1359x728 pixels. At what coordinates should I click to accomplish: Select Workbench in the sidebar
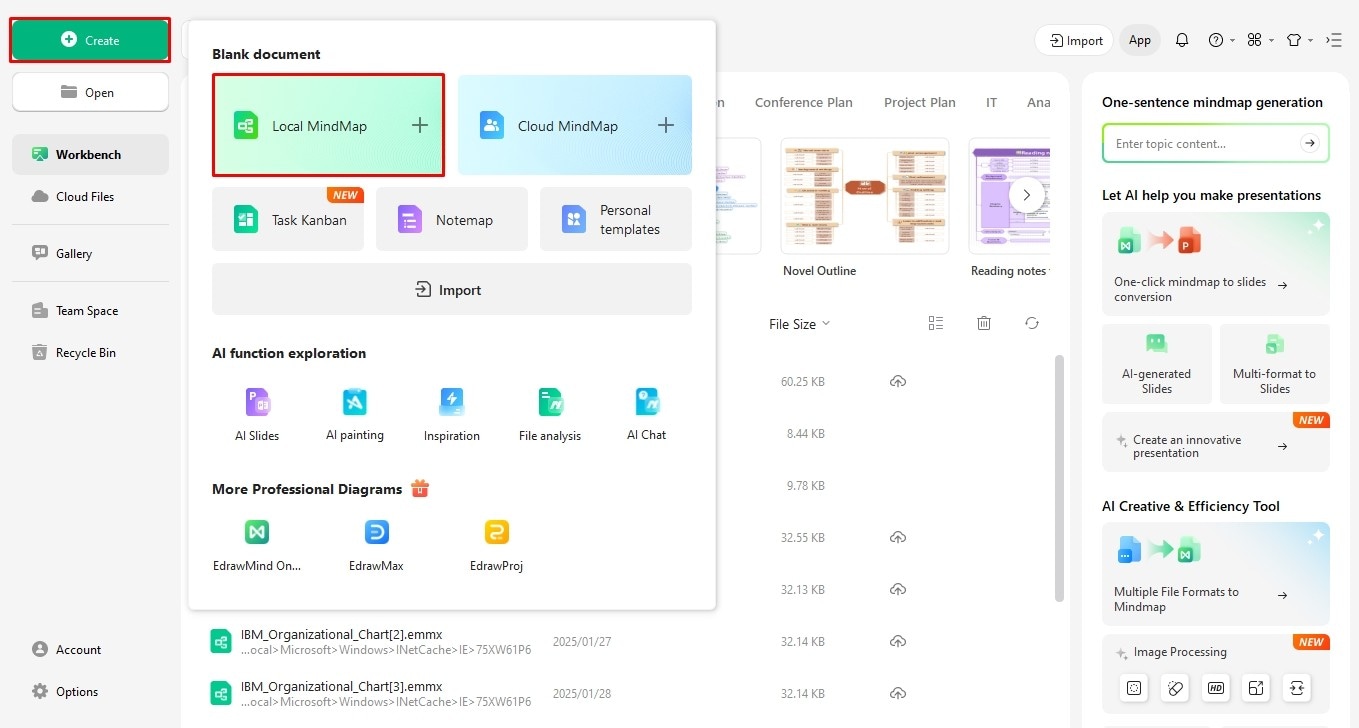[x=90, y=154]
